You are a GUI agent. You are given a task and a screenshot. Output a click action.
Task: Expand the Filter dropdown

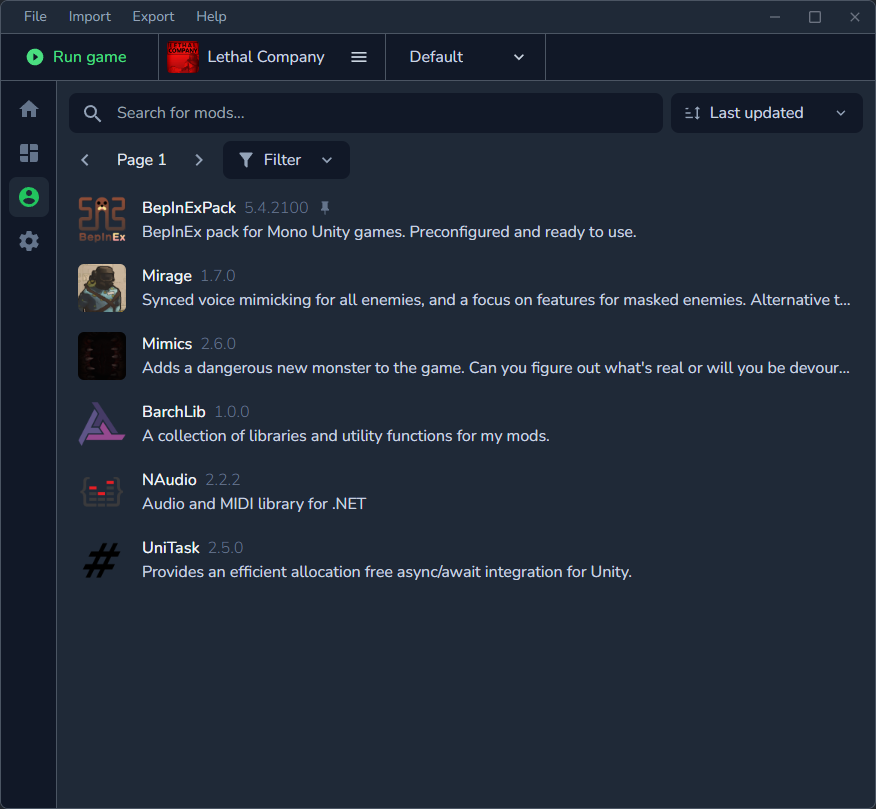(286, 160)
